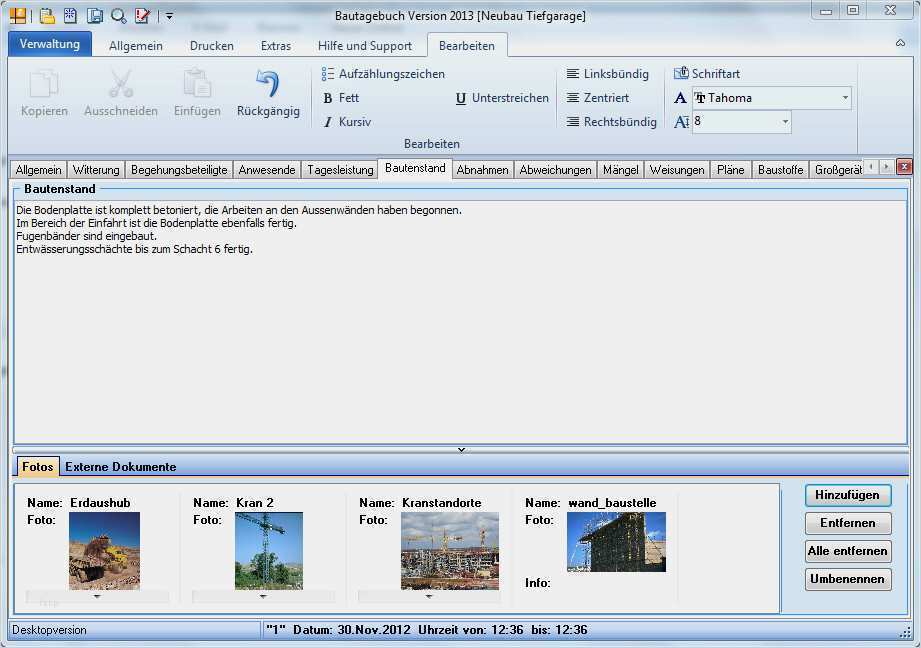This screenshot has height=648, width=921.
Task: Click the Rückgängig undo arrow icon
Action: click(267, 84)
